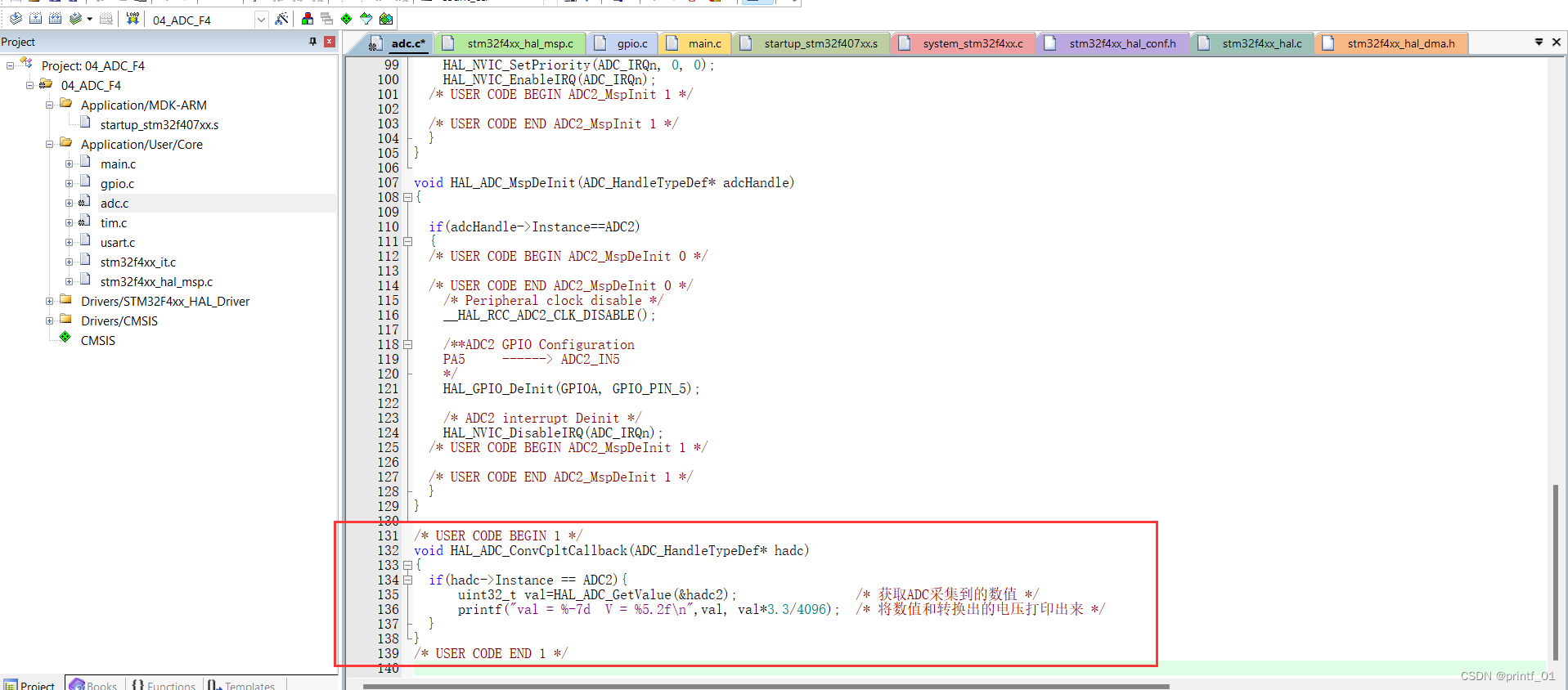
Task: Click the LOAD download to flash icon
Action: 133,18
